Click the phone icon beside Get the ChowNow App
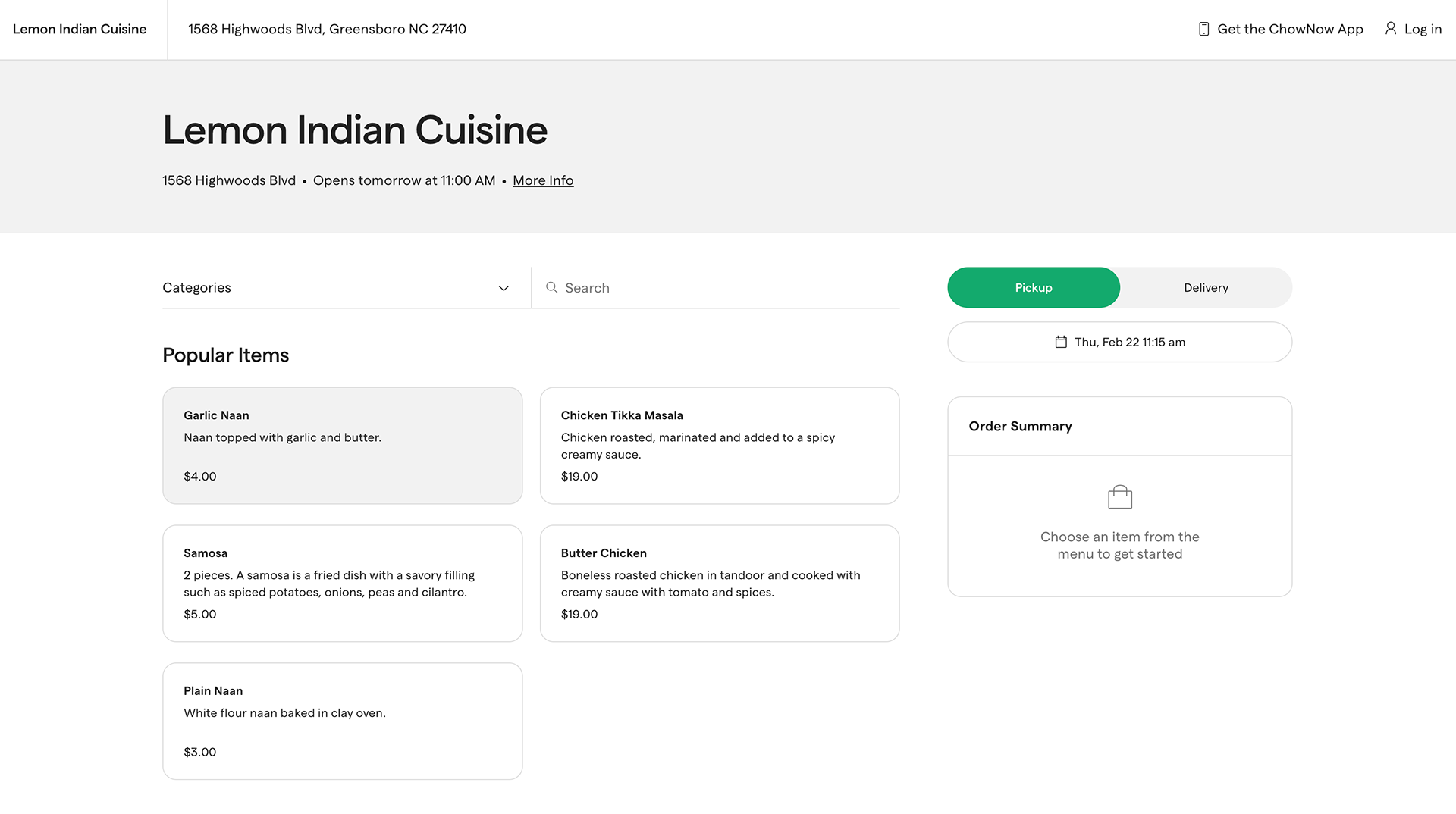The width and height of the screenshot is (1456, 814). pyautogui.click(x=1203, y=29)
